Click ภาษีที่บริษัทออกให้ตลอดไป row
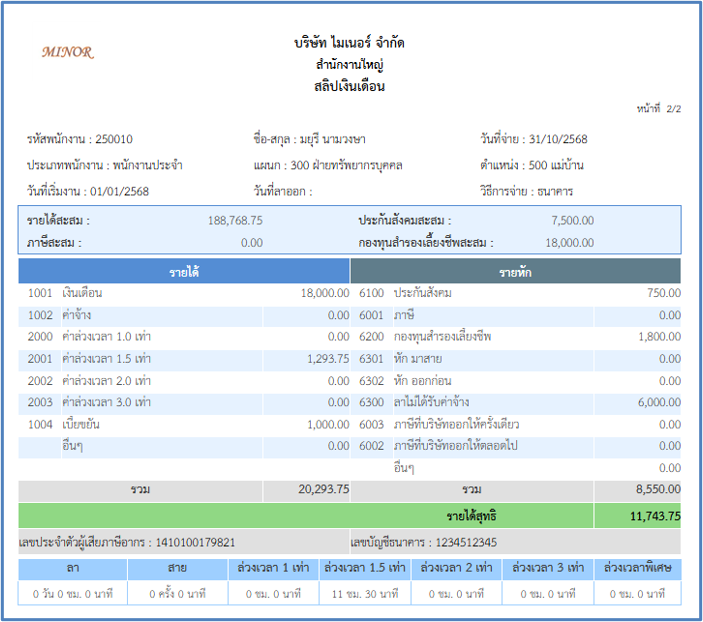The image size is (703, 622). tap(516, 446)
